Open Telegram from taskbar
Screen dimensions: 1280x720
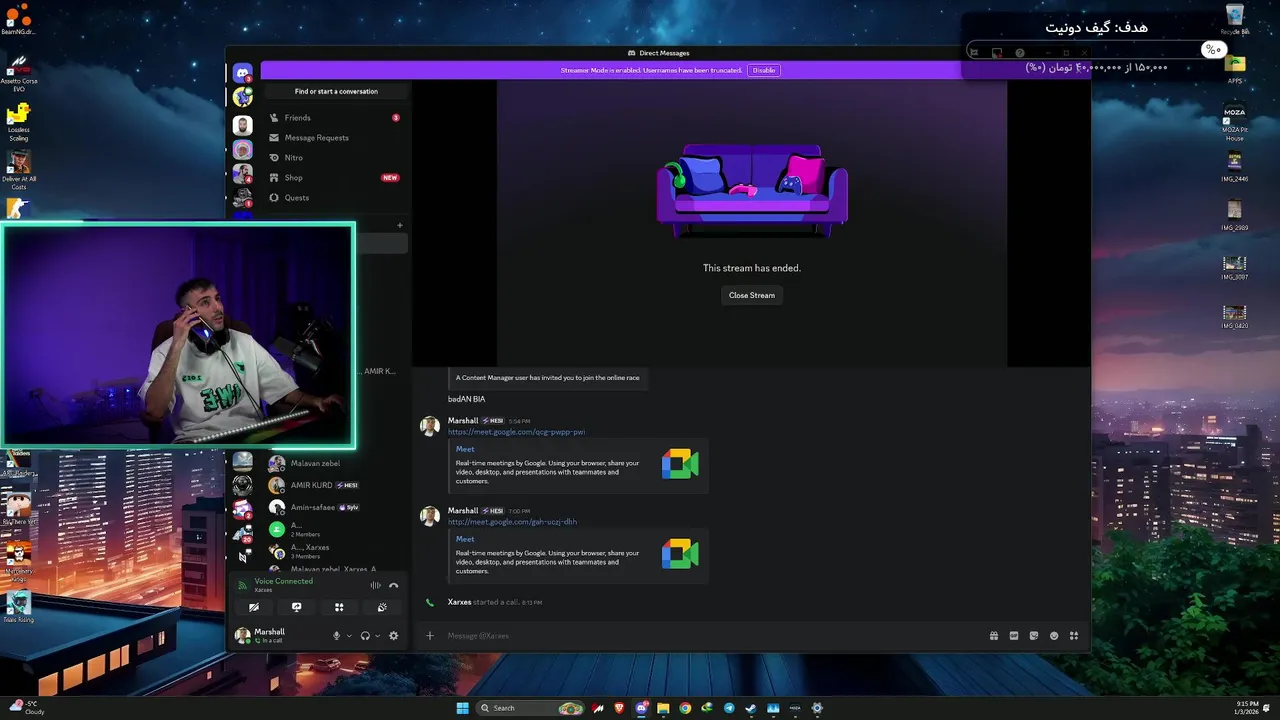pos(729,708)
